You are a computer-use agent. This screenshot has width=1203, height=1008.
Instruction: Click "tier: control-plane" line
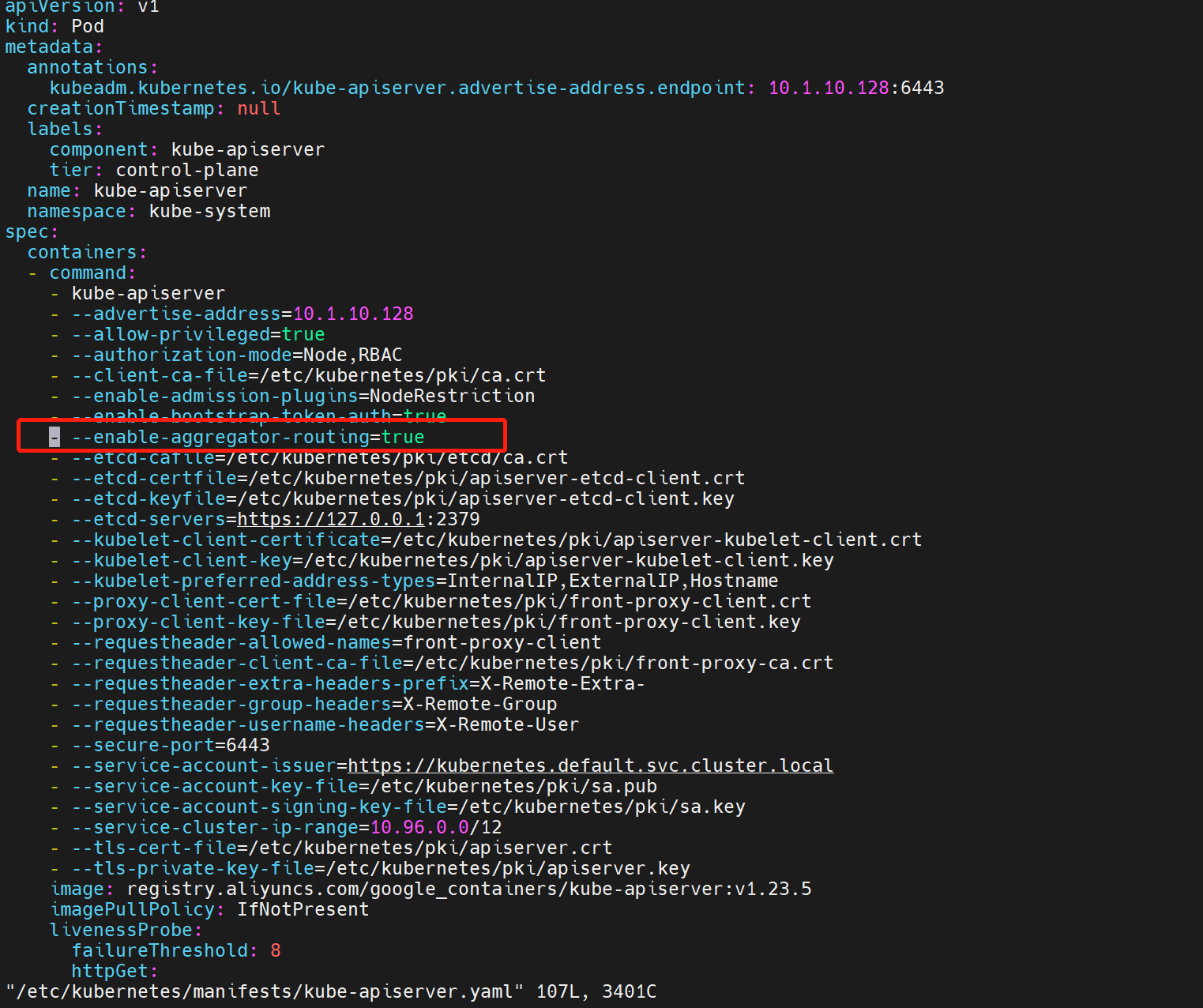(x=154, y=170)
